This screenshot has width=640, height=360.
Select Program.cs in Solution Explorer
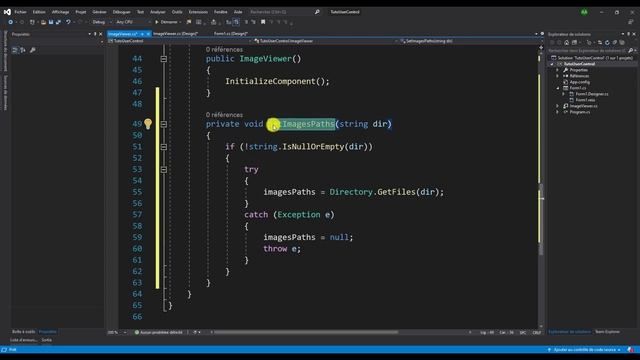[580, 112]
